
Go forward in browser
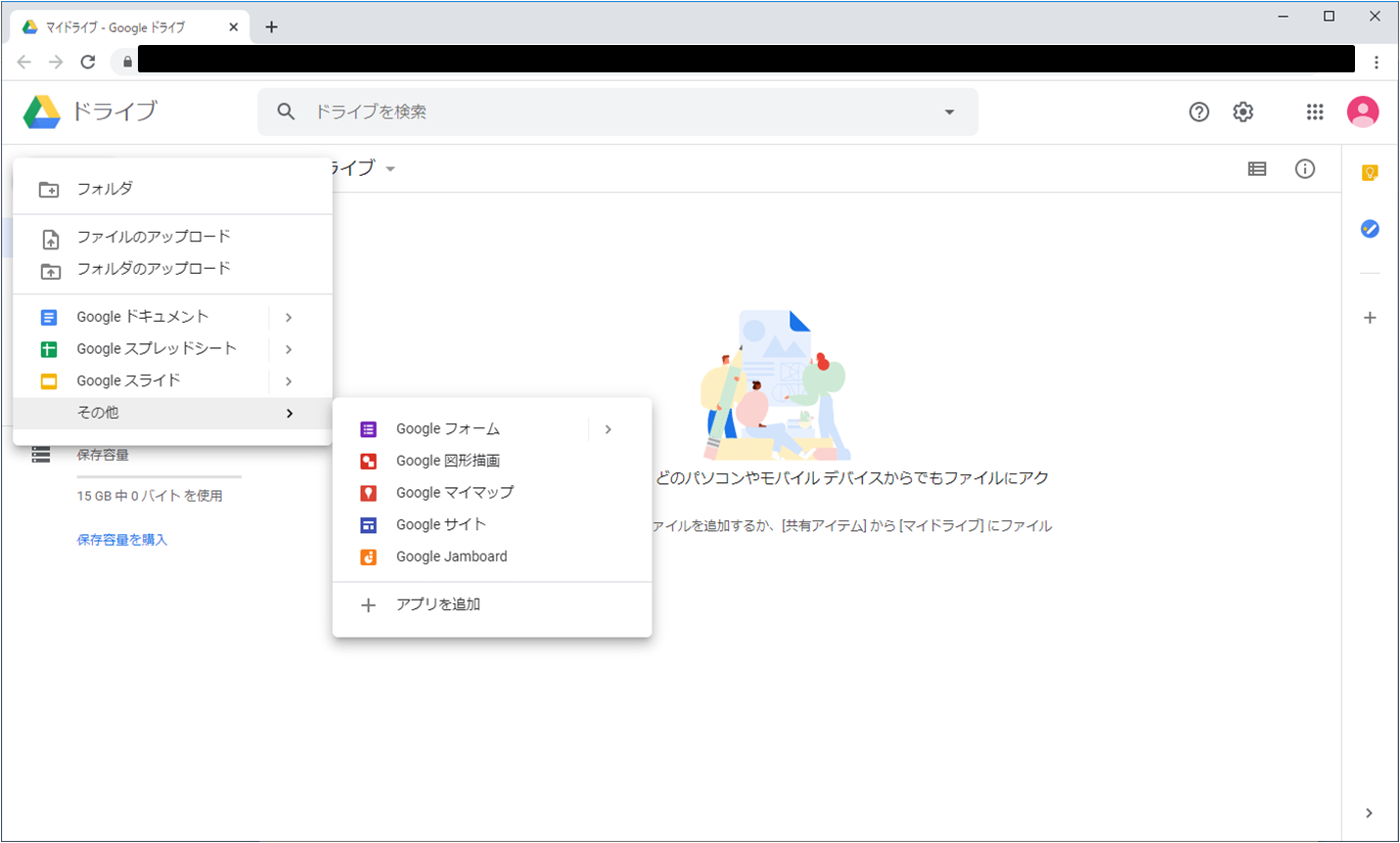[x=56, y=62]
